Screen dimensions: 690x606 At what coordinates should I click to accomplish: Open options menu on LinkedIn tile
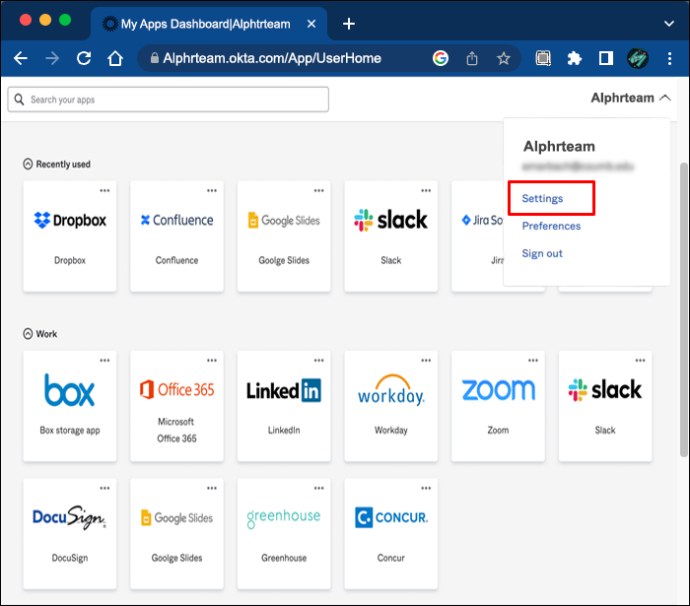click(319, 360)
